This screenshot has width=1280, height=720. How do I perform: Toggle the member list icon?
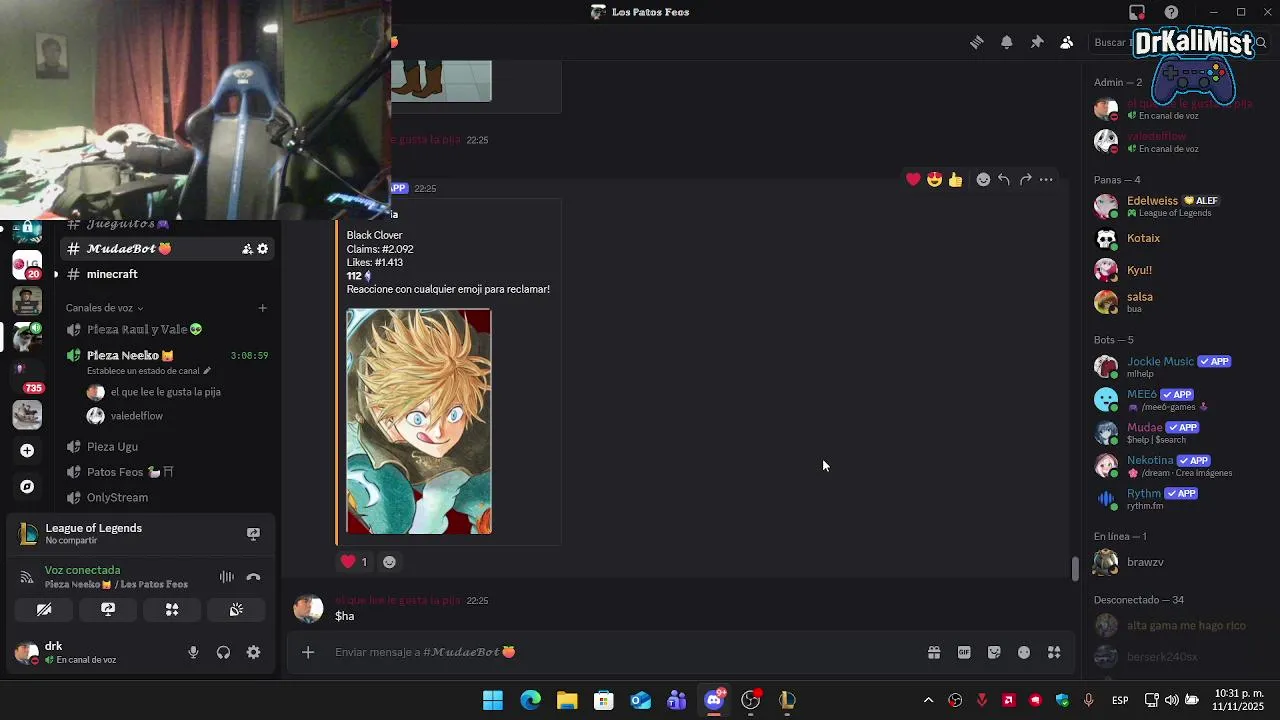point(1067,42)
